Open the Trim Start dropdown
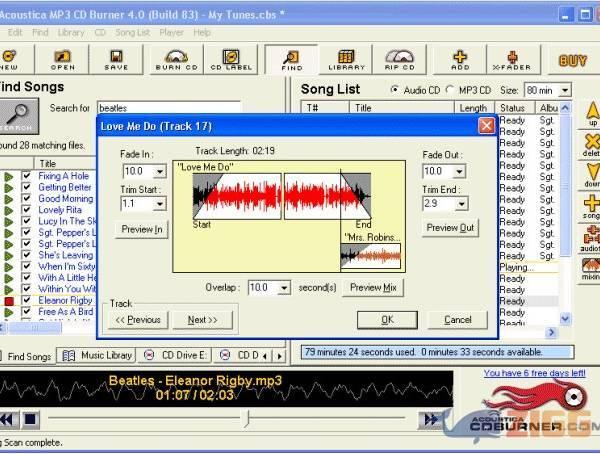Image resolution: width=600 pixels, height=454 pixels. point(160,204)
